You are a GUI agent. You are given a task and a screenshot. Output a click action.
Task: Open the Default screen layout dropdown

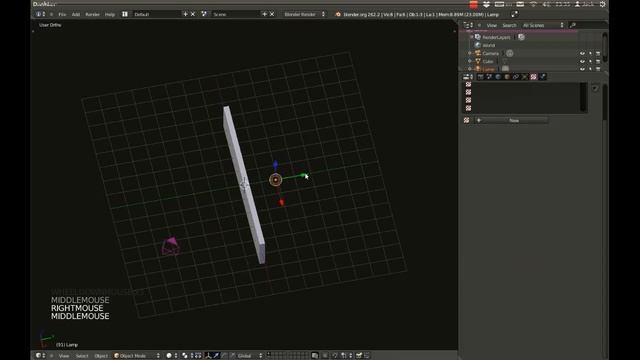(x=125, y=14)
